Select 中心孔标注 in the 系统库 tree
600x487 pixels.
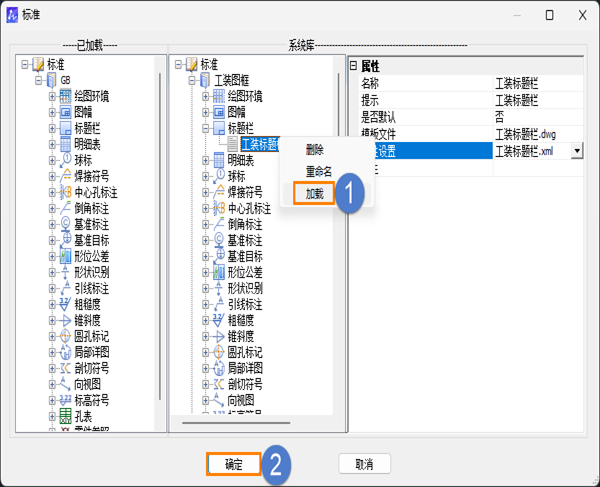pyautogui.click(x=249, y=208)
